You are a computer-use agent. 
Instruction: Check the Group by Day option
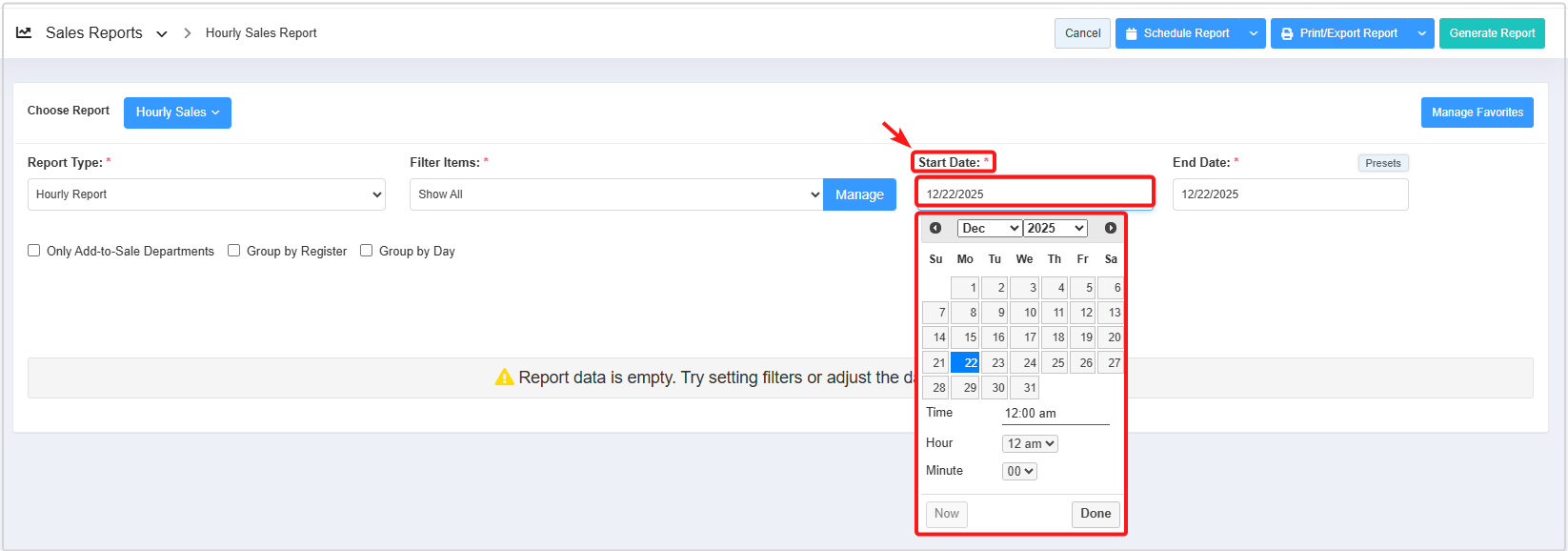click(367, 251)
